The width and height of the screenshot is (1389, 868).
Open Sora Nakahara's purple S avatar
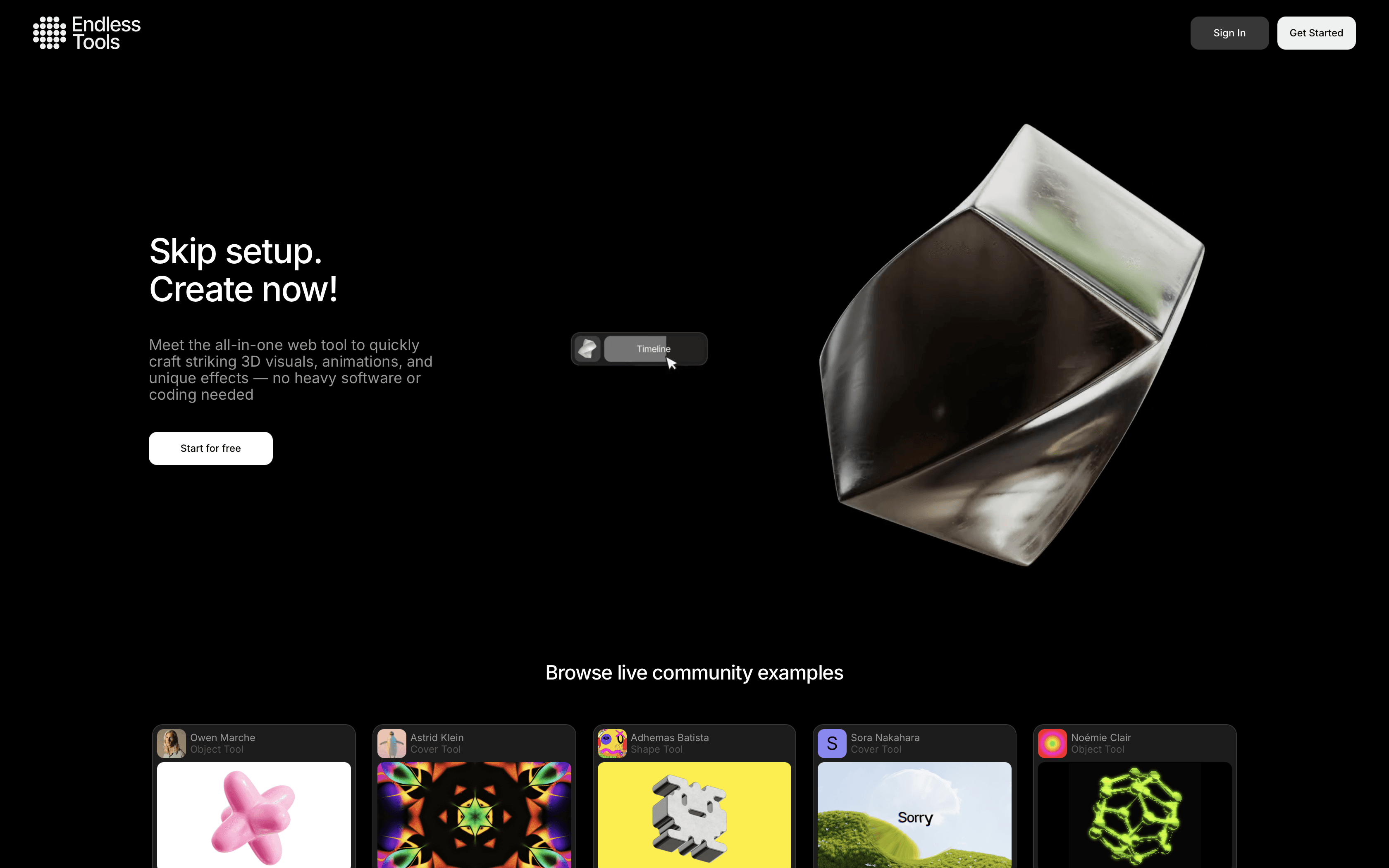[832, 744]
